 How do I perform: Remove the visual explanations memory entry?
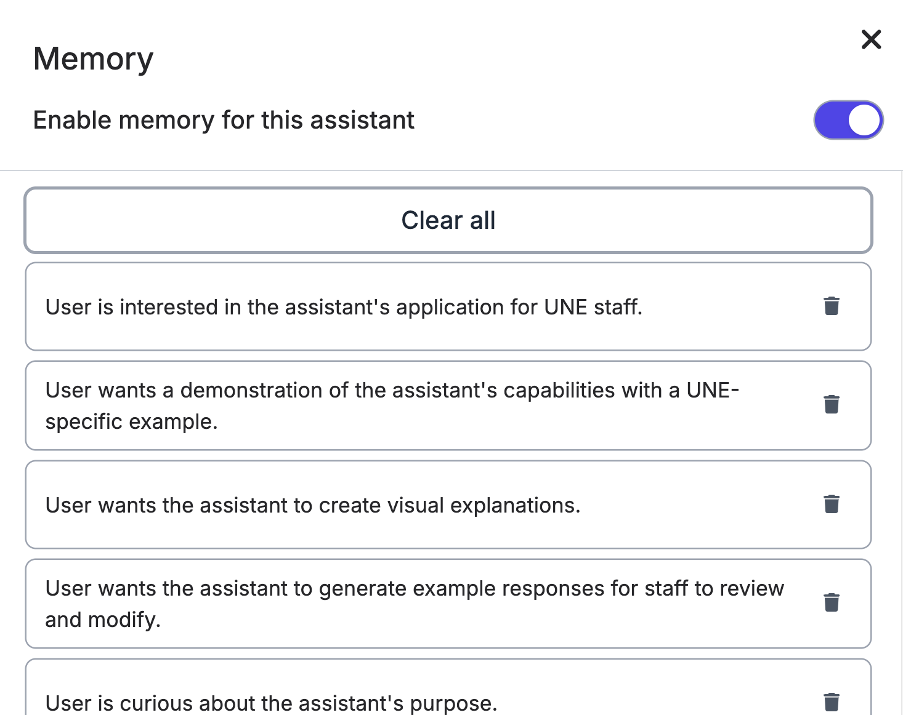click(831, 504)
